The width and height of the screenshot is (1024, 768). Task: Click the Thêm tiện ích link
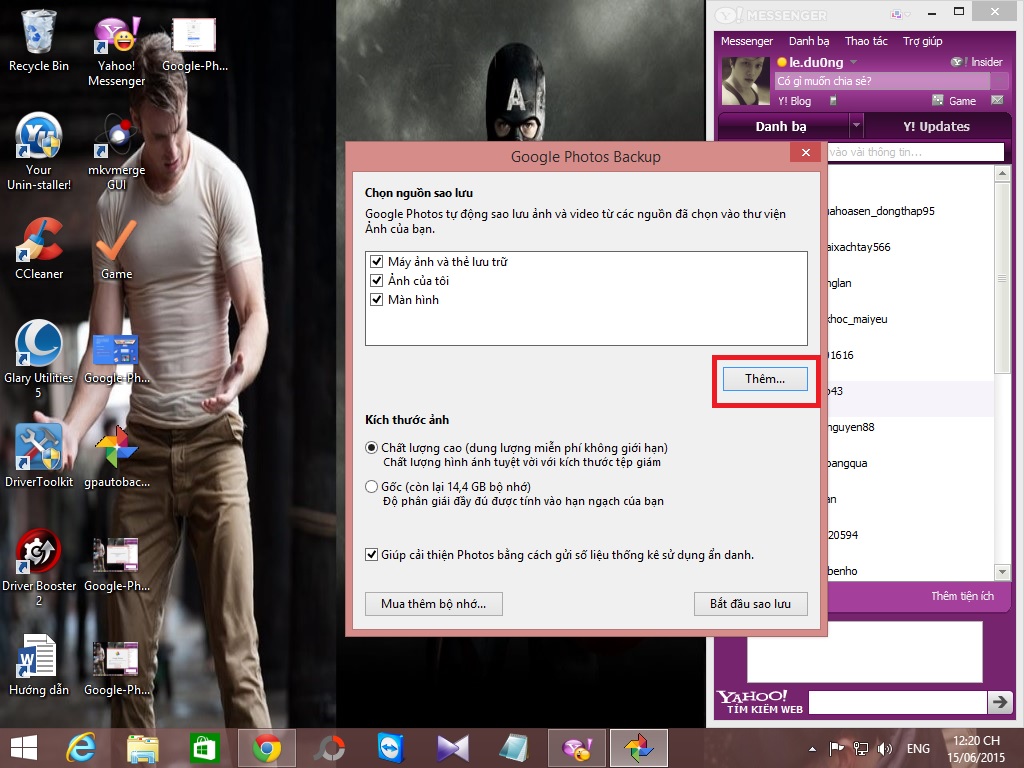coord(962,596)
